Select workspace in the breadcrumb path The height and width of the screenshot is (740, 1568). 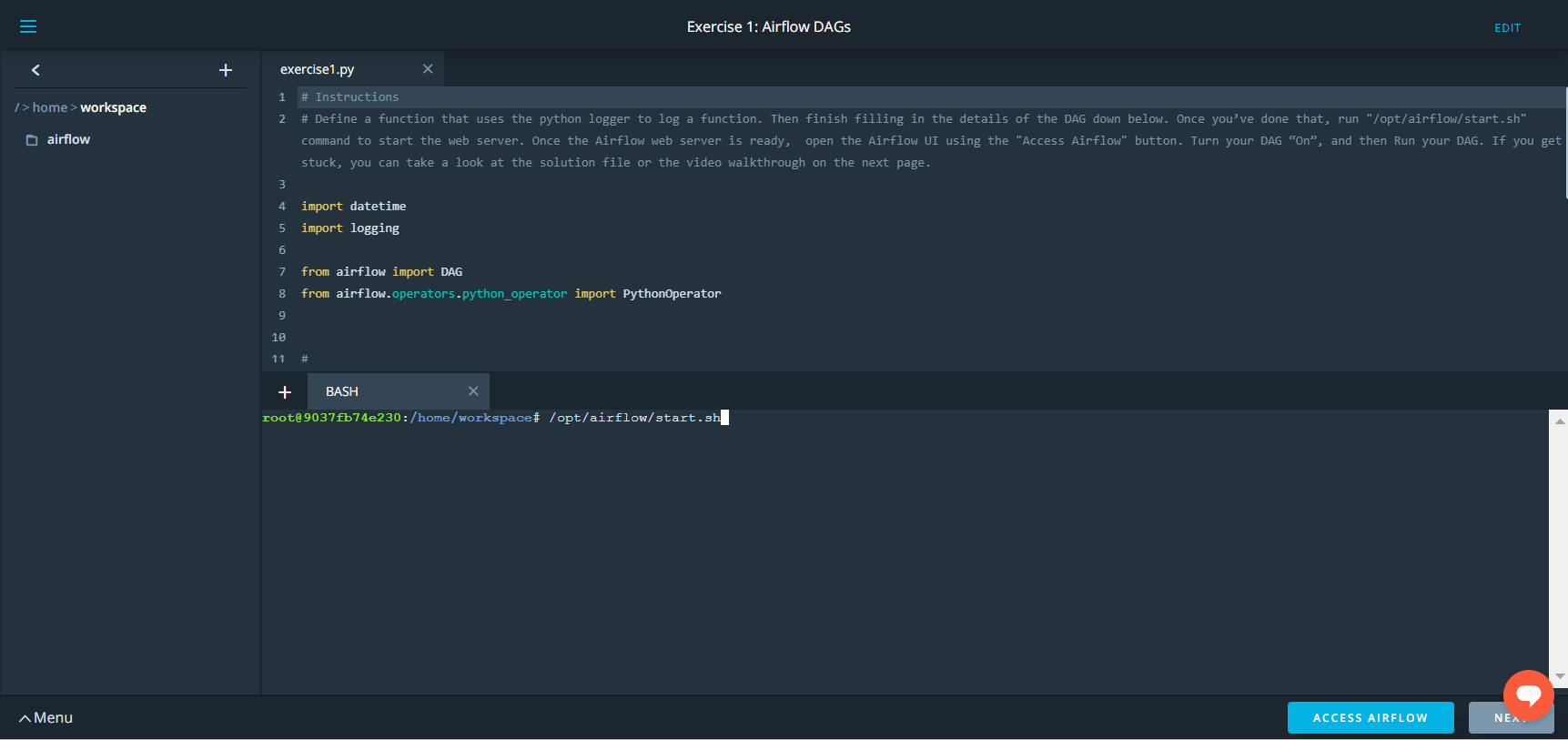[113, 107]
